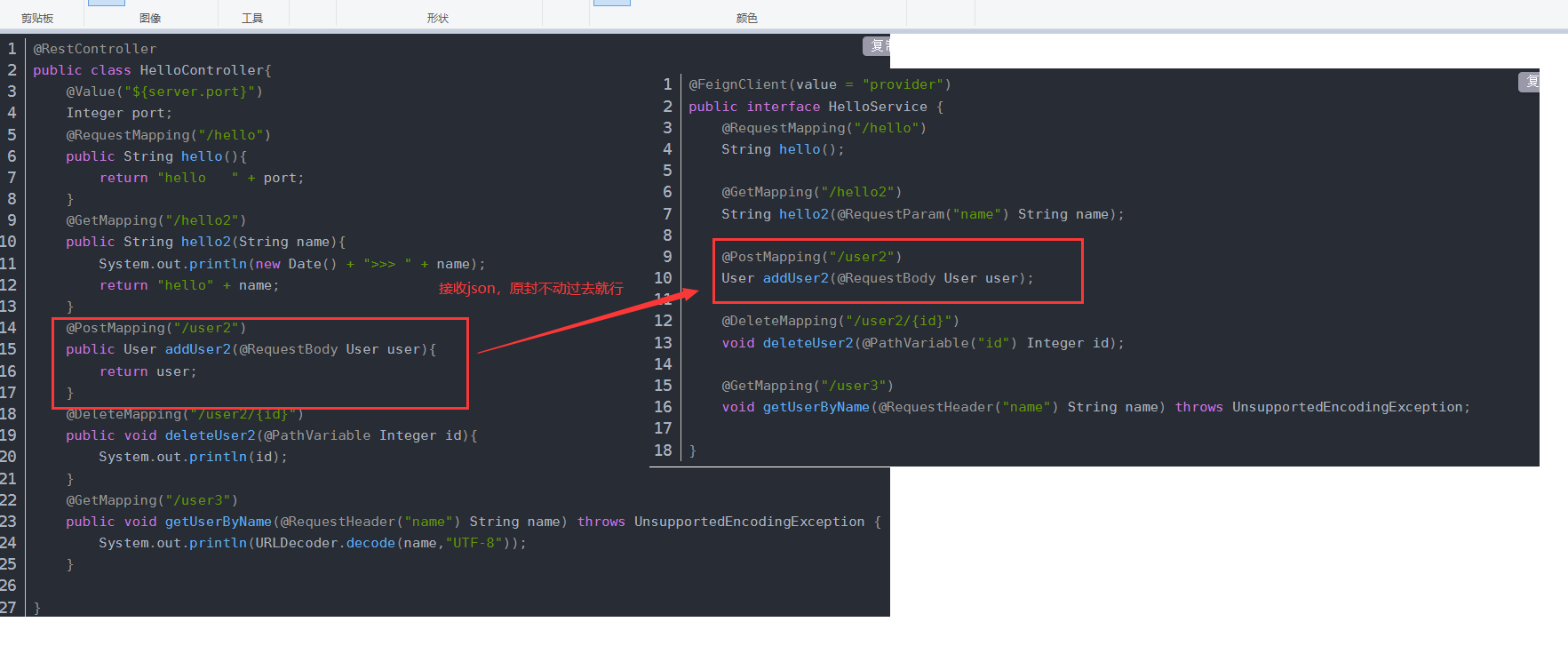Click the 'return user;' statement
Image resolution: width=1568 pixels, height=646 pixels.
(148, 371)
